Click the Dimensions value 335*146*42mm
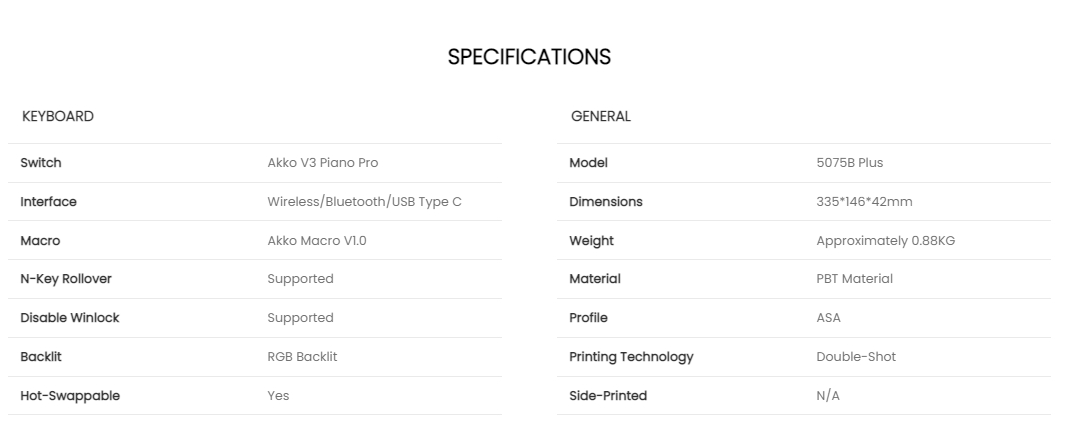1066x445 pixels. coord(864,201)
